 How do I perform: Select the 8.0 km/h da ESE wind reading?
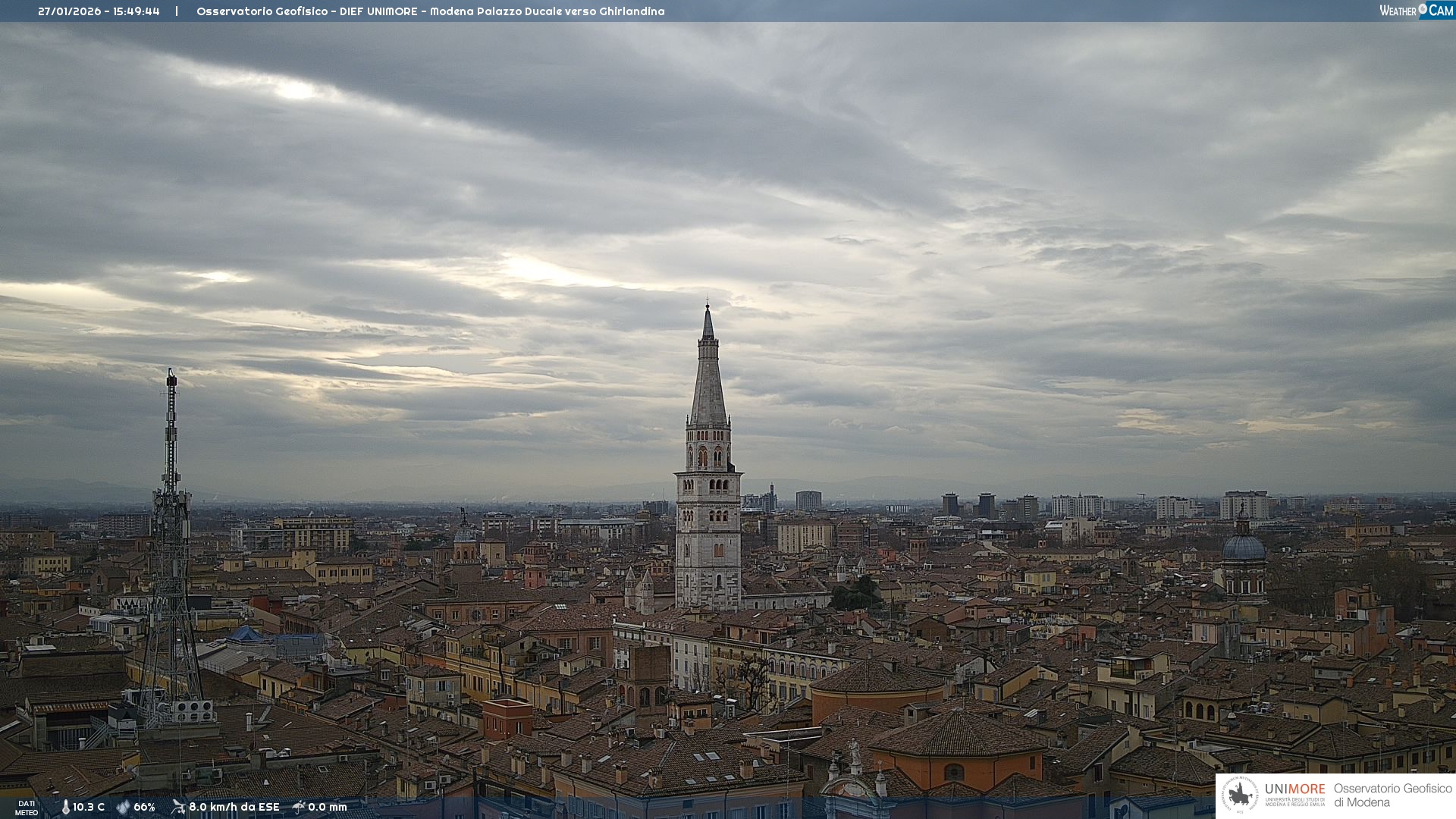click(x=234, y=807)
